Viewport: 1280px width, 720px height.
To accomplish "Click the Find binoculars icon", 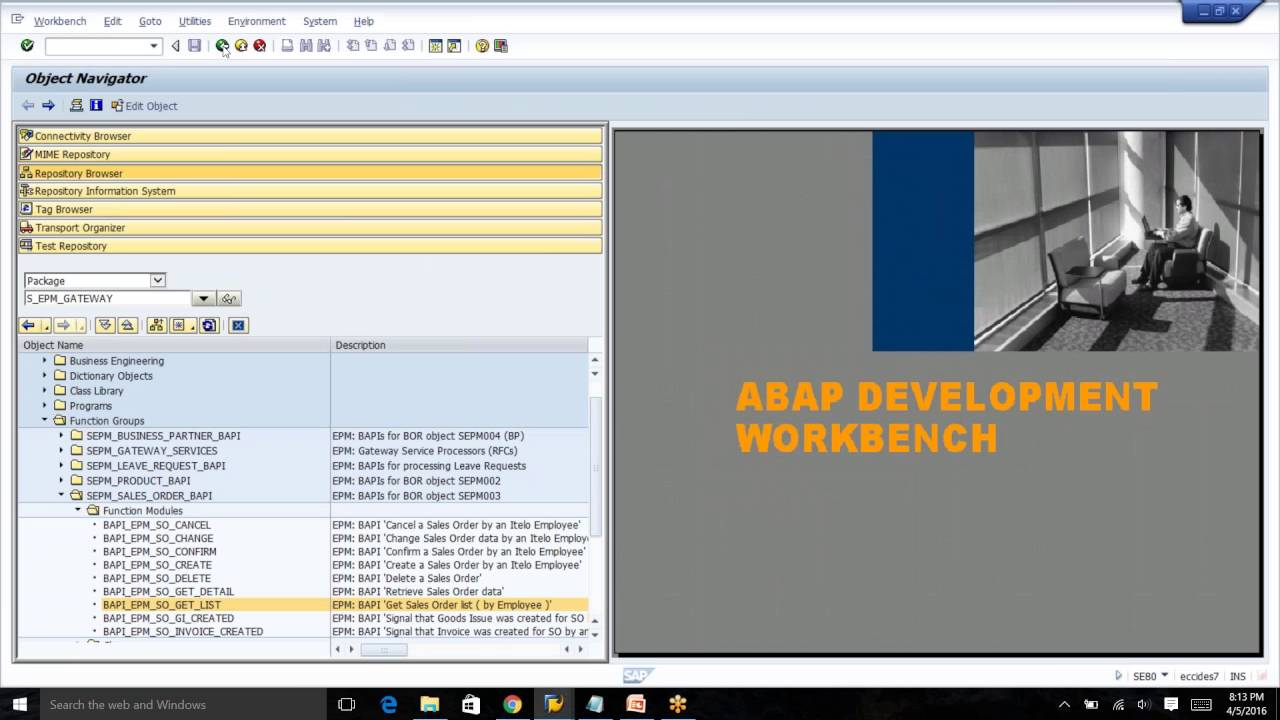I will tap(306, 46).
